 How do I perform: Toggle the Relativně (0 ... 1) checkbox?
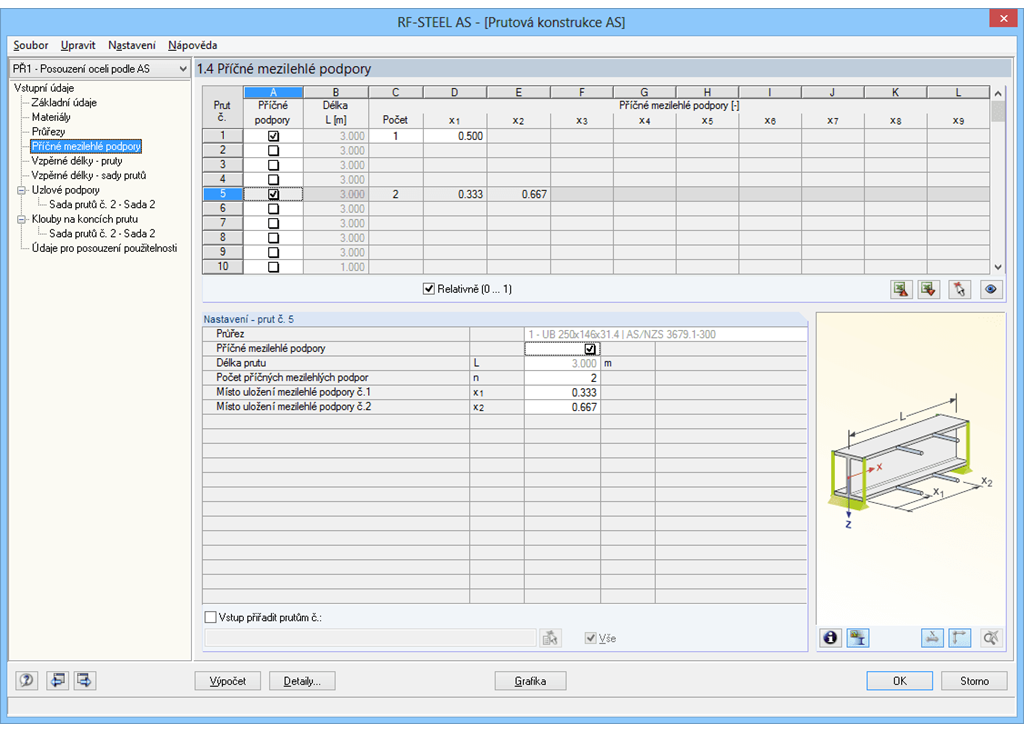pos(429,289)
